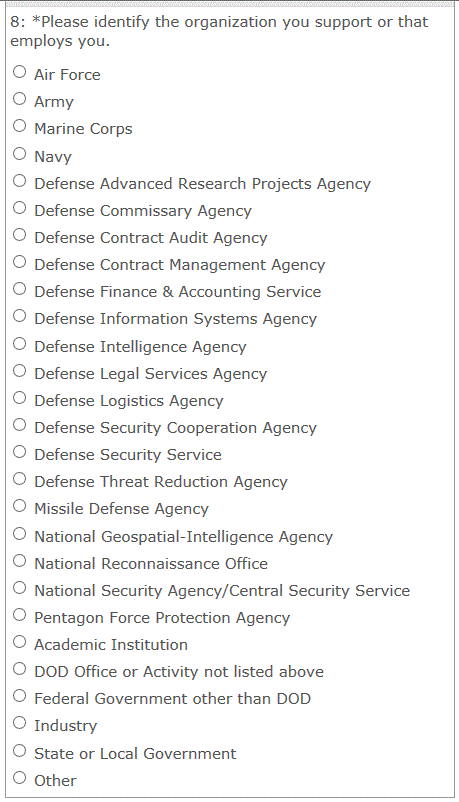
Task: Select Defense Advanced Research Projects Agency
Action: coord(19,181)
